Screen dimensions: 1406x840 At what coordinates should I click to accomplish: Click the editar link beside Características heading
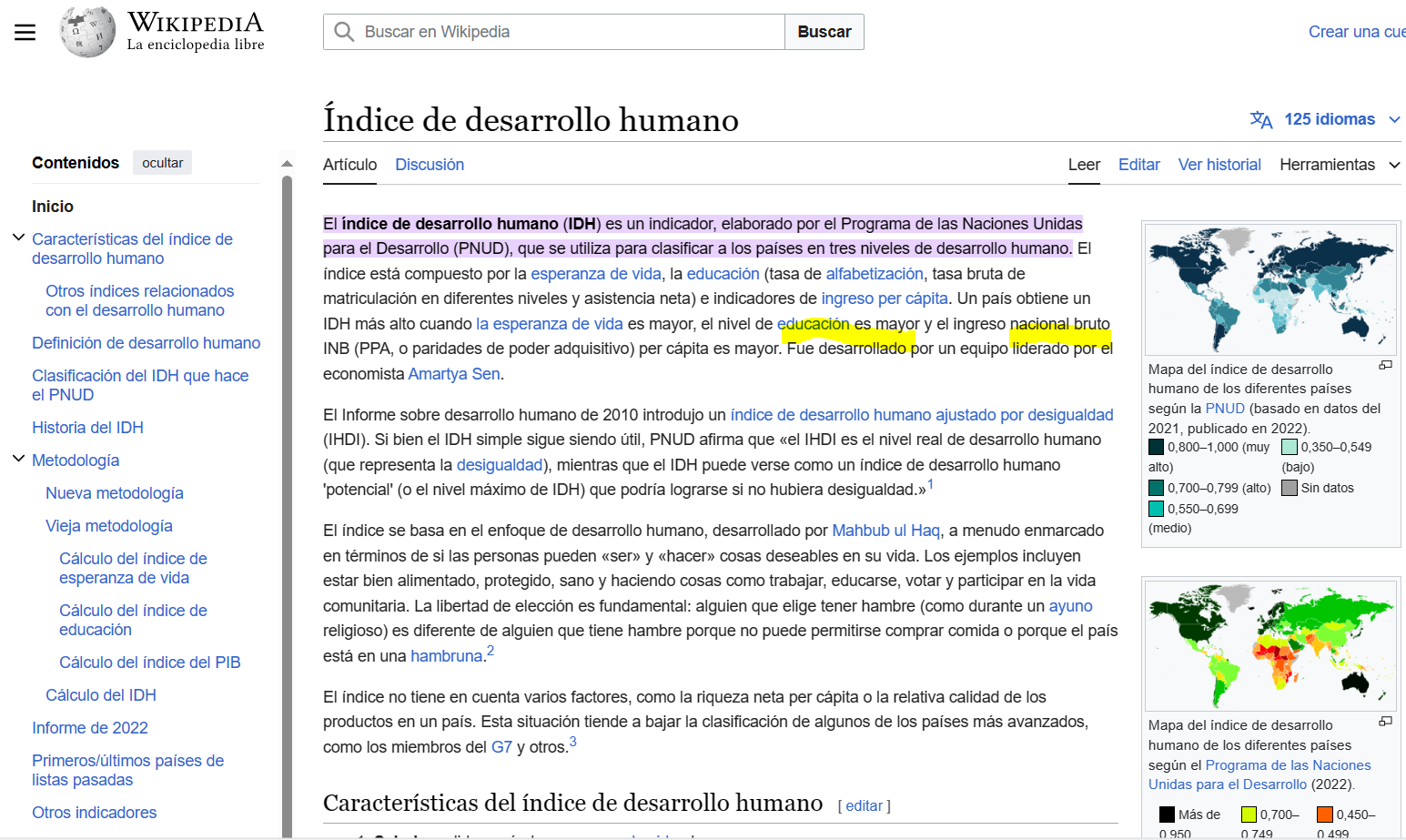pyautogui.click(x=864, y=806)
